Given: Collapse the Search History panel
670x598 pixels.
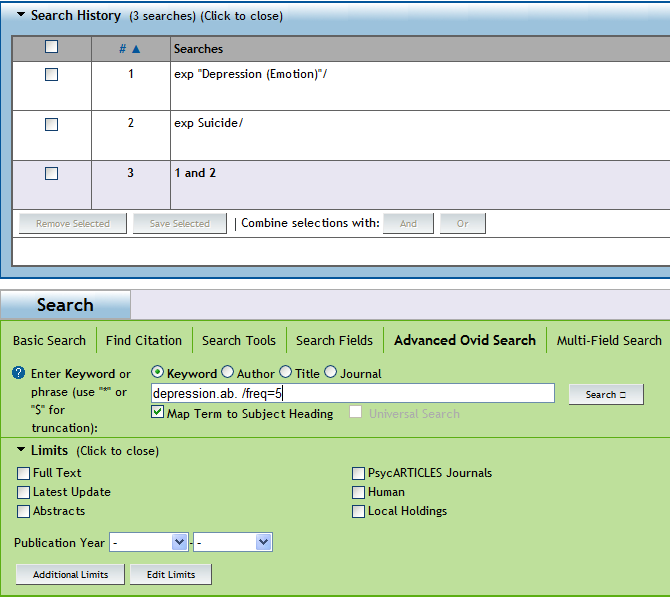Looking at the screenshot, I should (x=21, y=14).
